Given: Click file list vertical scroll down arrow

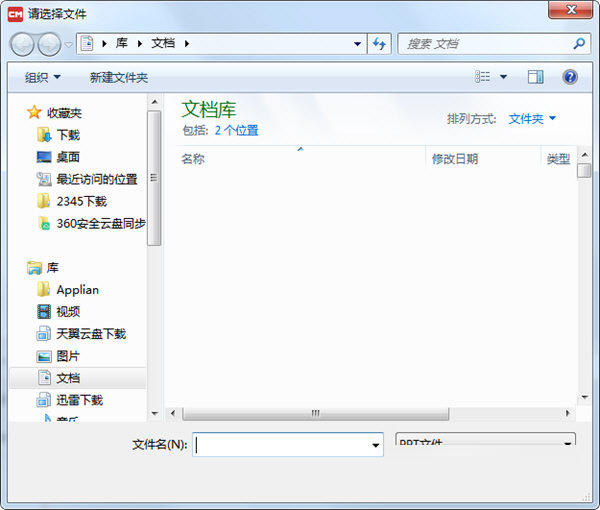Looking at the screenshot, I should tap(584, 398).
